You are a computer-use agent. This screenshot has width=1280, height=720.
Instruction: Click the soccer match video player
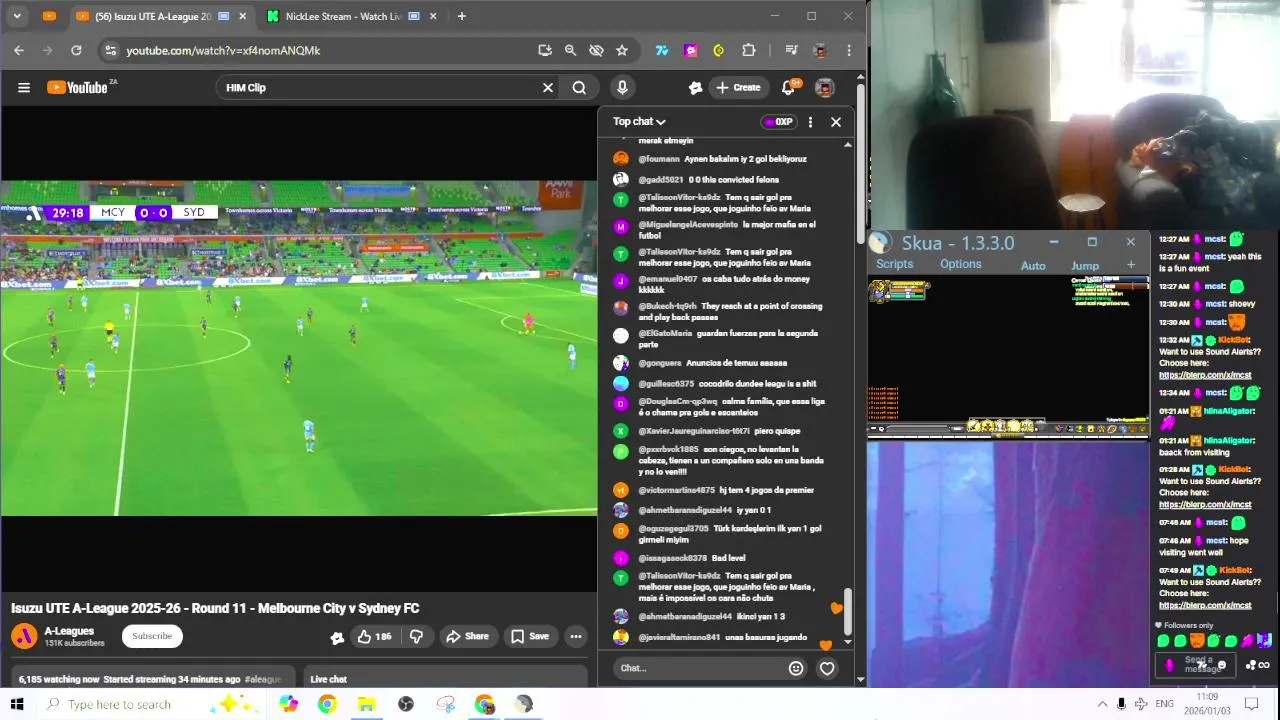(298, 348)
